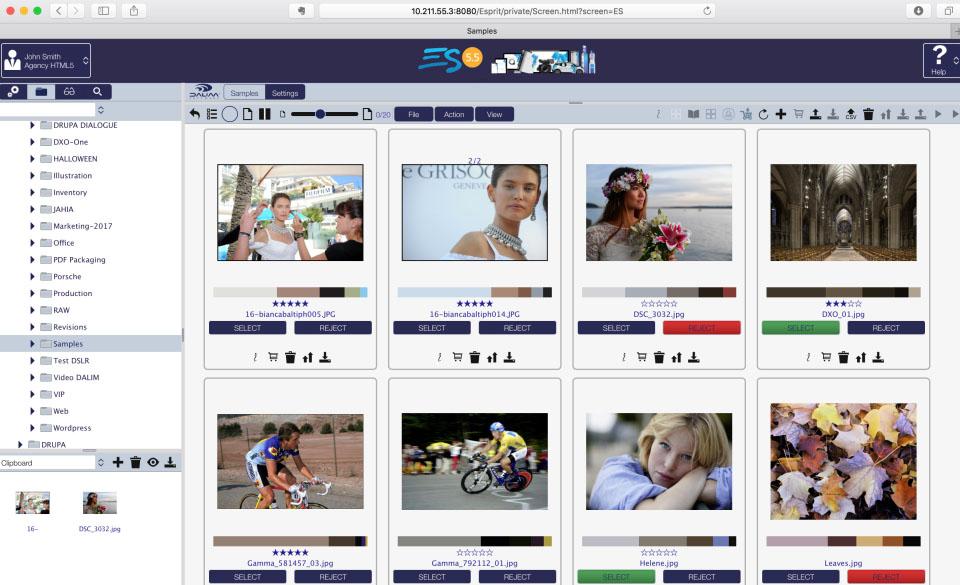Click SELECT under 16-biancabaltiph005.JPG

tap(247, 328)
